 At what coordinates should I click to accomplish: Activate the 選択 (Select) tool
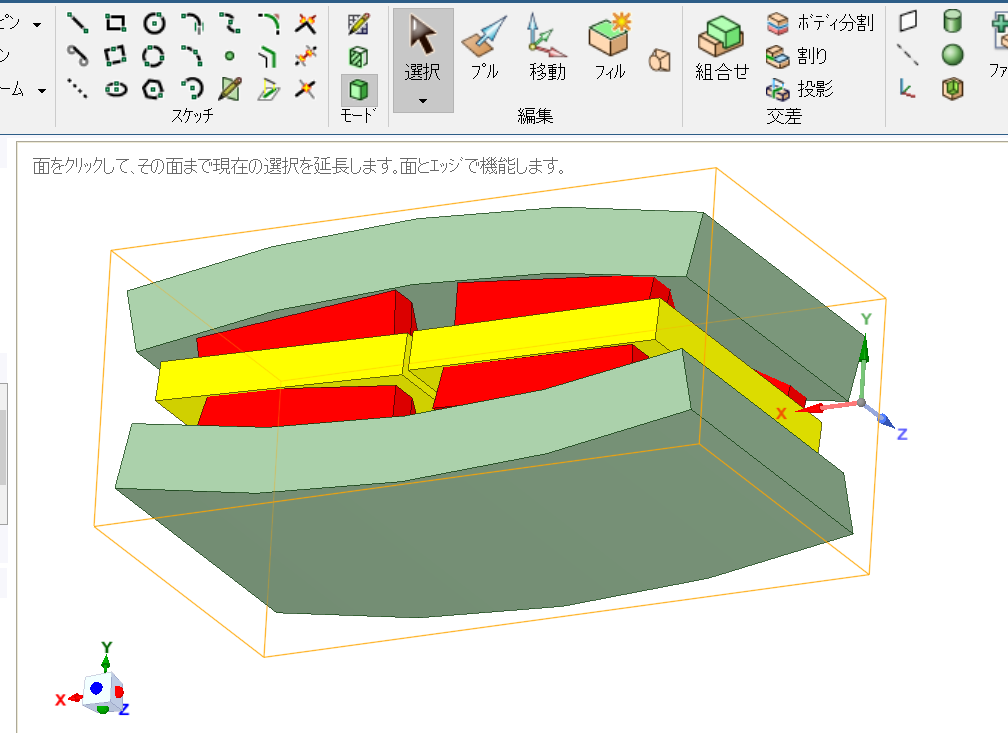[423, 50]
